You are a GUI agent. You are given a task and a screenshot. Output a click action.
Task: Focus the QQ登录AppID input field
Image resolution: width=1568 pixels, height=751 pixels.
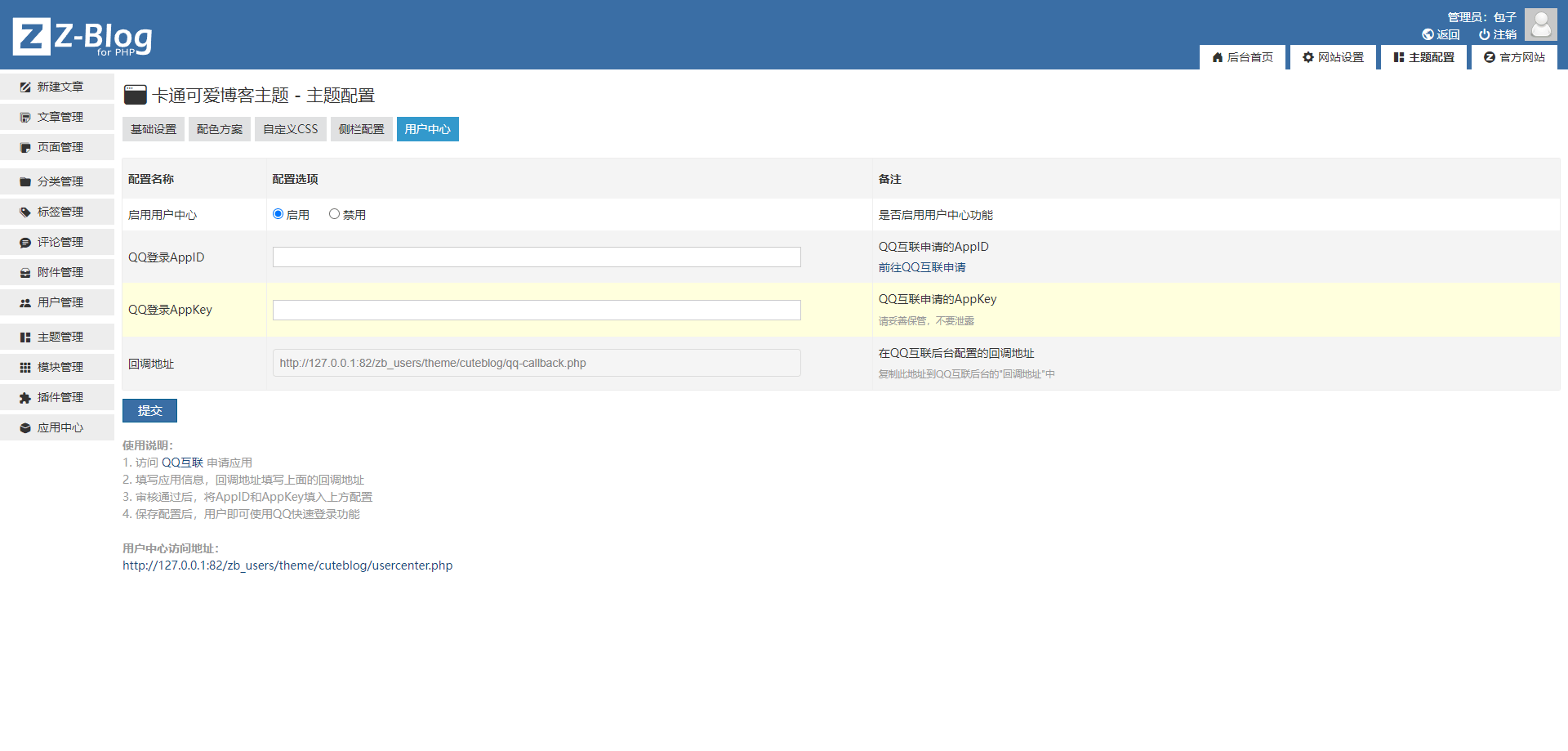point(537,257)
